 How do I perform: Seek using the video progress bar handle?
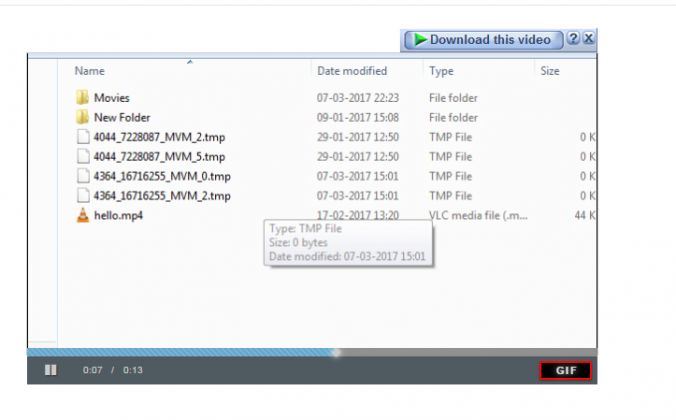(336, 352)
